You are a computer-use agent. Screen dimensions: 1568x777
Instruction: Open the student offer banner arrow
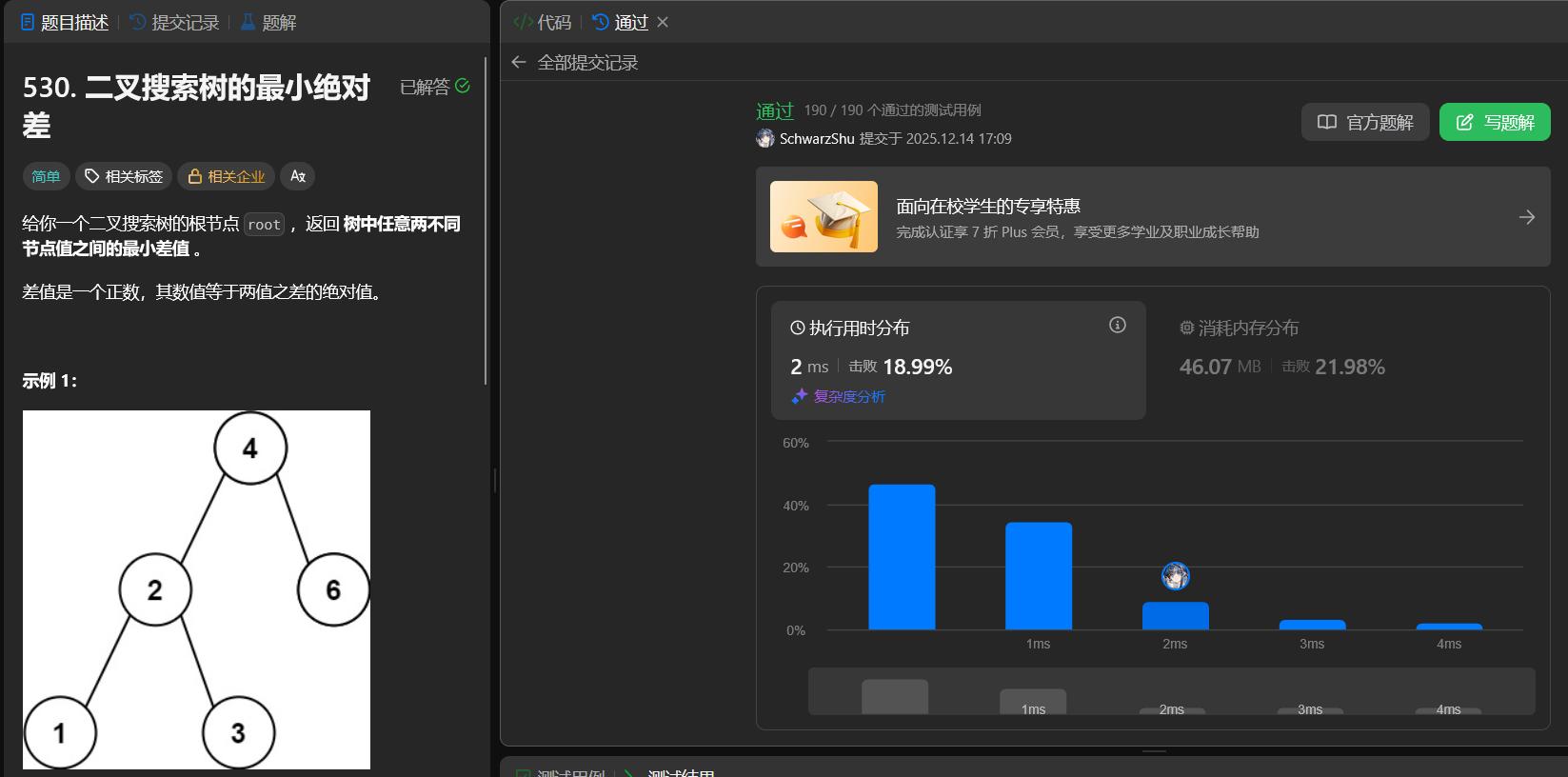coord(1526,217)
